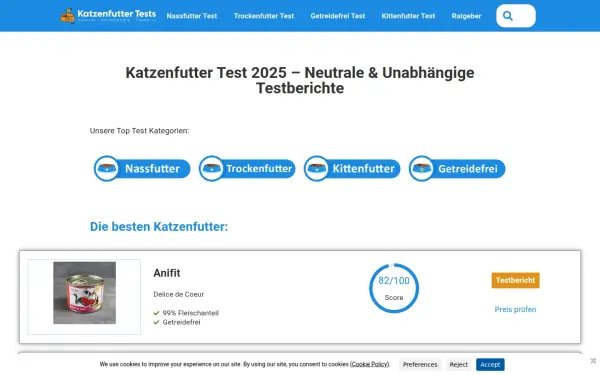
Task: Choose the Getreidefrei category button
Action: click(x=457, y=168)
